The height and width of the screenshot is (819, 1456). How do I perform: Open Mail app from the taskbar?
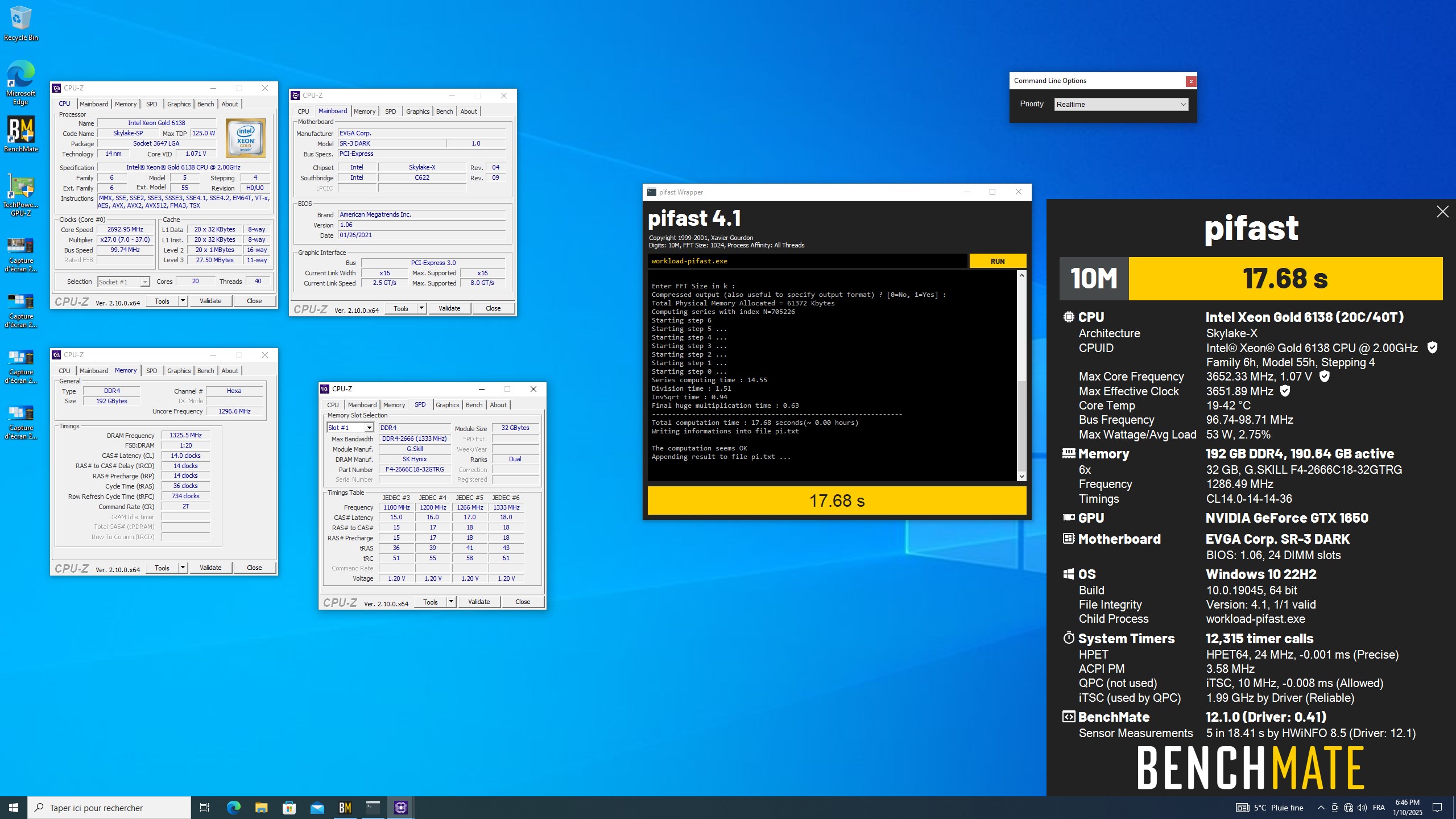pos(317,808)
